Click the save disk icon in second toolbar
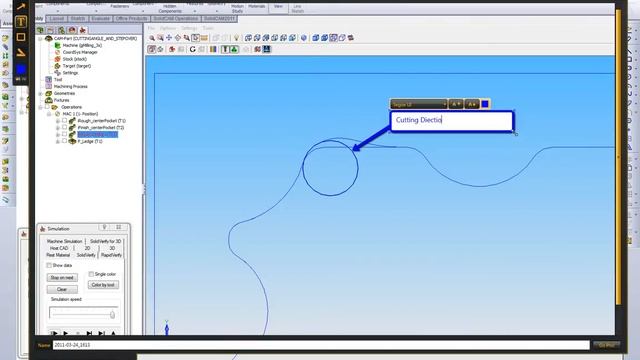 [267, 49]
